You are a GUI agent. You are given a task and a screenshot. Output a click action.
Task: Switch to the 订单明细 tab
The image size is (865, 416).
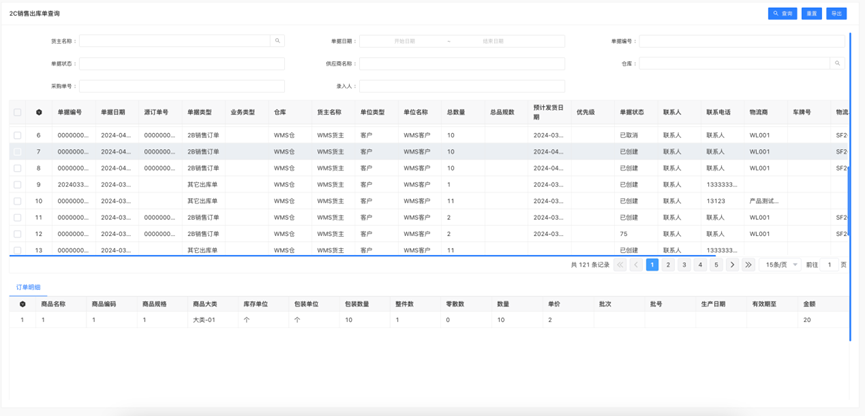29,287
